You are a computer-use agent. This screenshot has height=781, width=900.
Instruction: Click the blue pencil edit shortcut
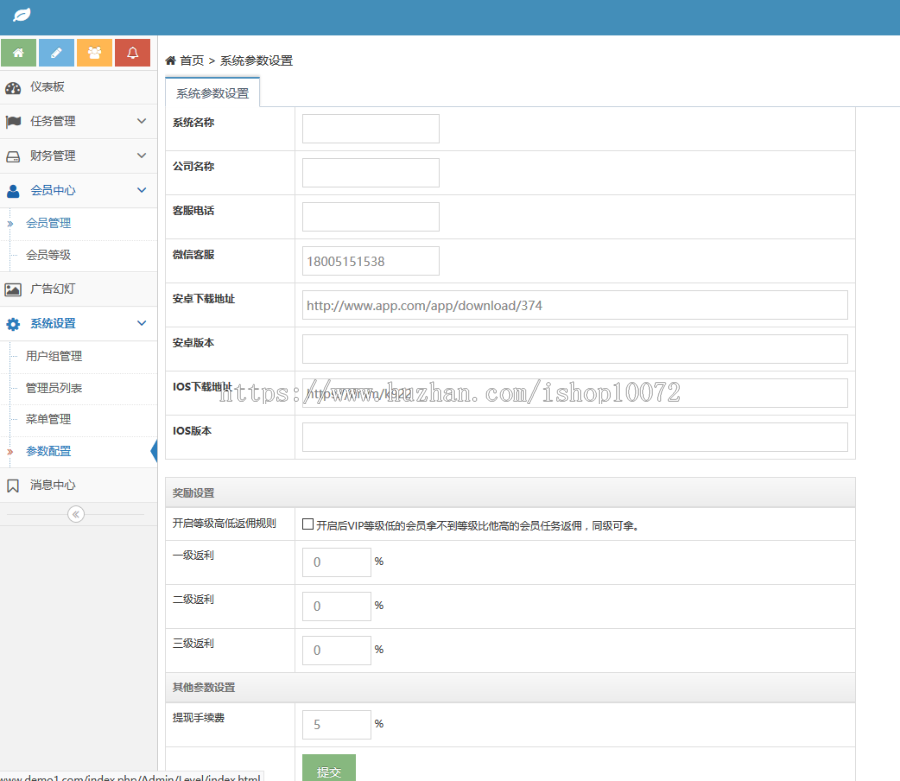point(56,53)
